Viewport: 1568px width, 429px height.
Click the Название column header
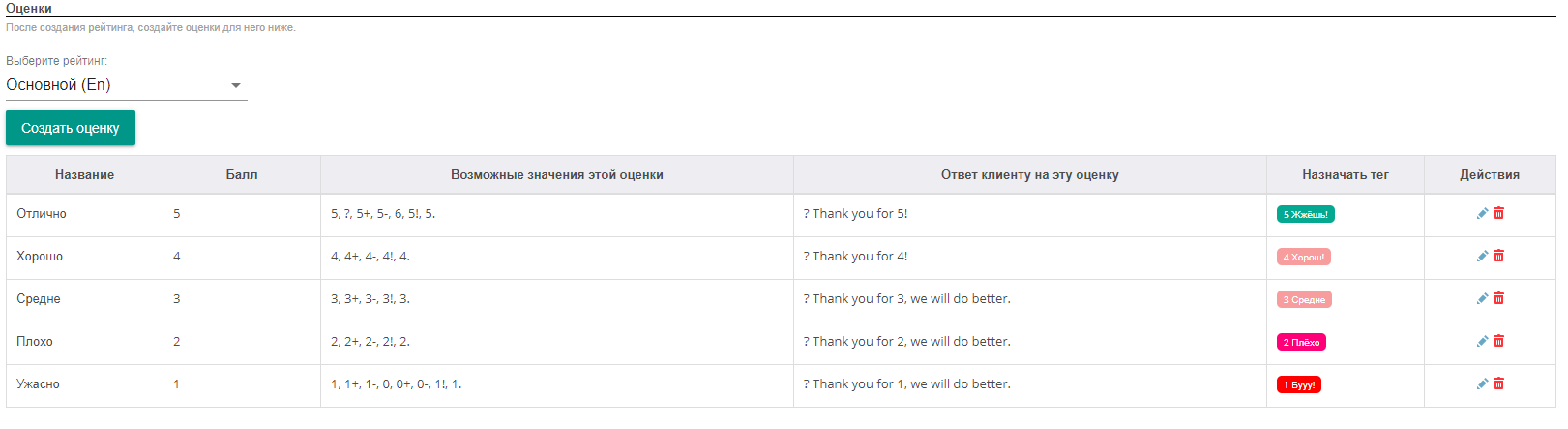click(84, 175)
